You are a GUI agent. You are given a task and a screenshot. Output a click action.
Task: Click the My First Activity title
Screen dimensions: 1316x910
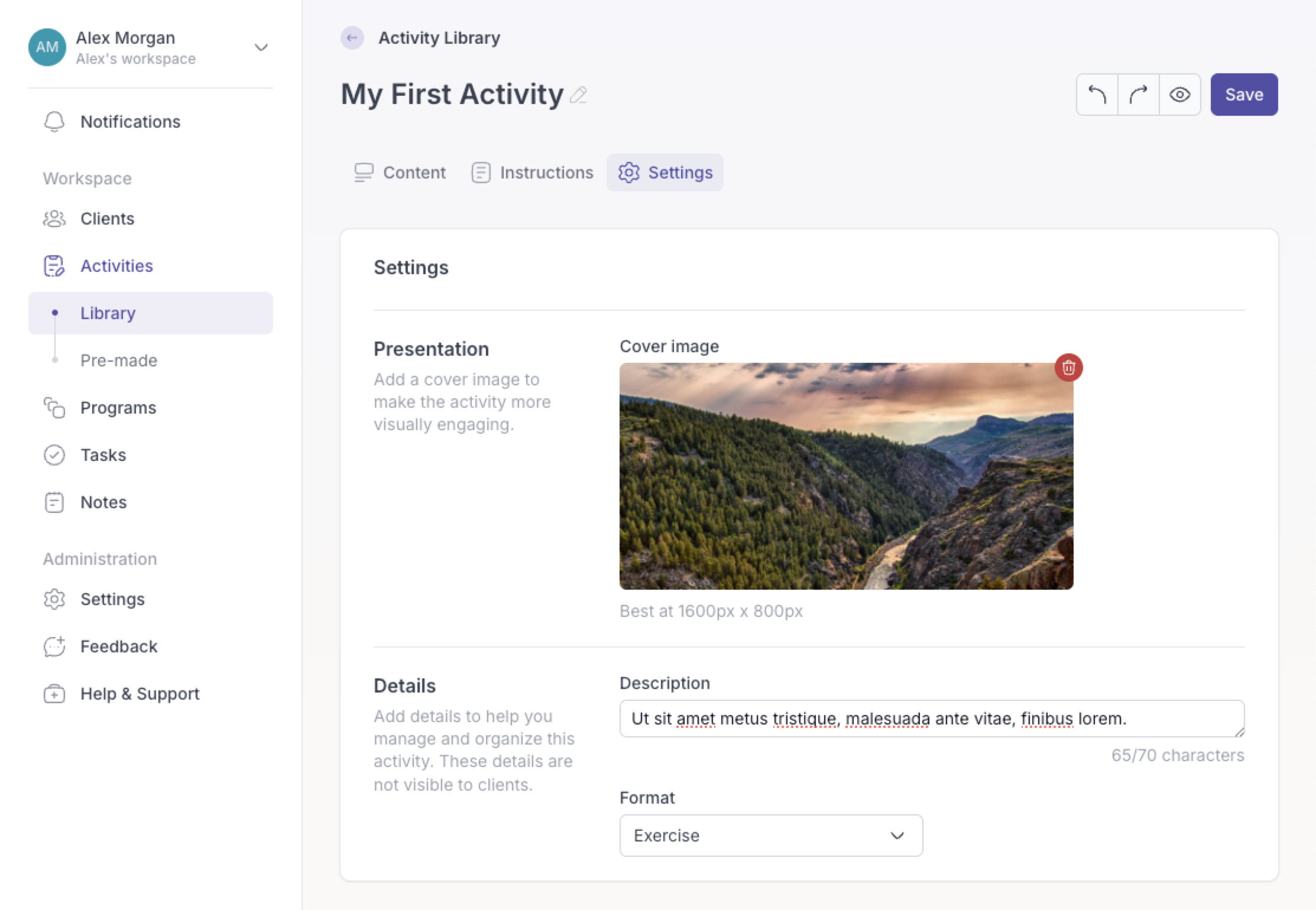click(x=452, y=95)
